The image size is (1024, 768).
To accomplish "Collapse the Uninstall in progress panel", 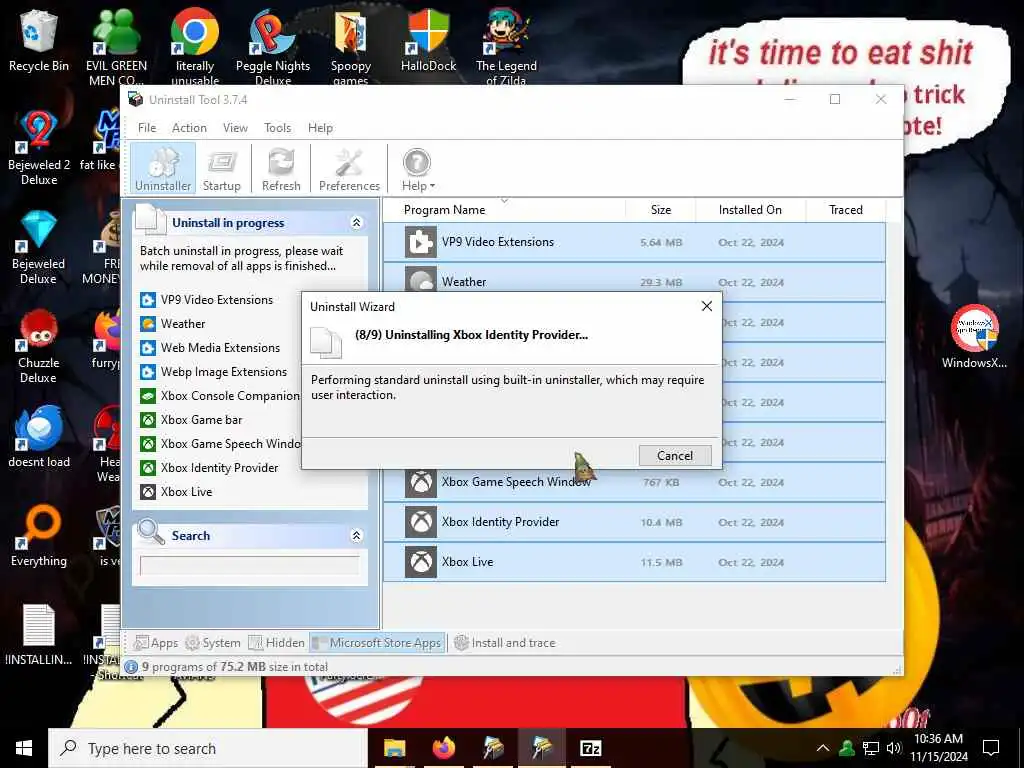I will 357,223.
